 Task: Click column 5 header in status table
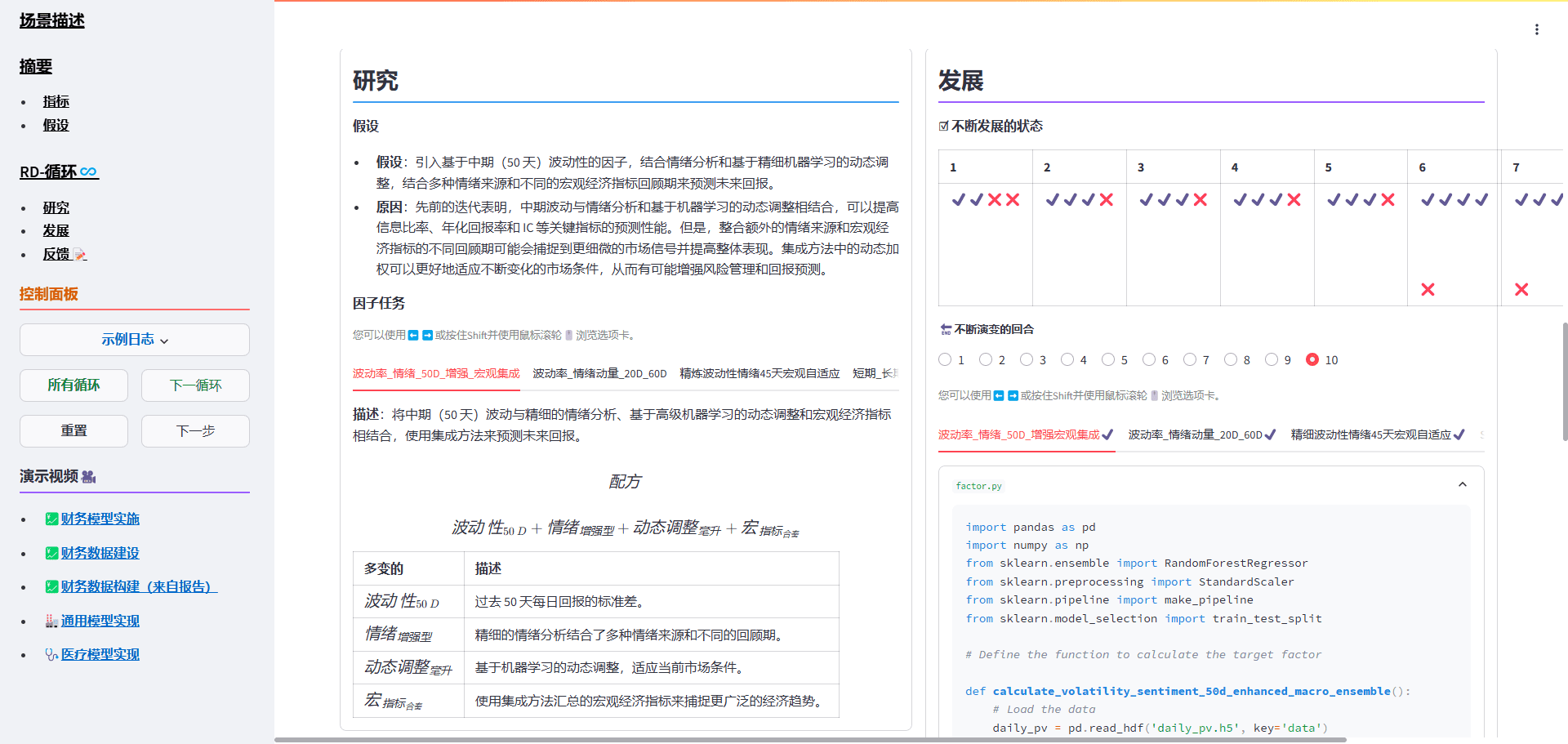click(x=1361, y=167)
